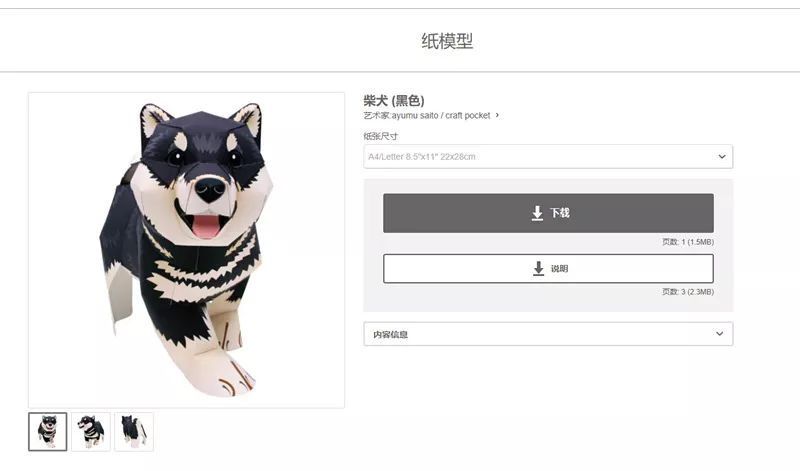
Task: Click the 页数: 1 (1.5MB) file info
Action: (687, 241)
